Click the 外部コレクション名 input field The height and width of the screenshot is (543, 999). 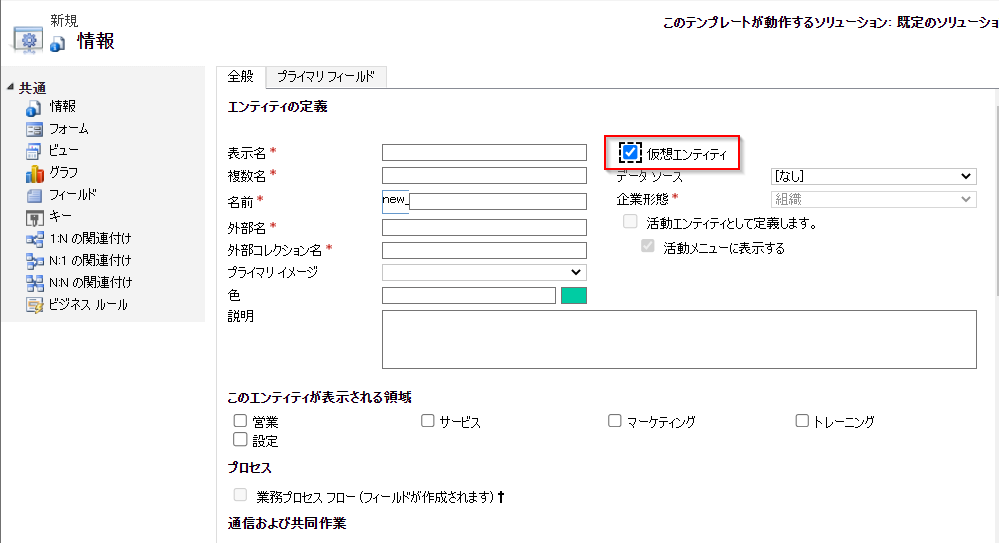[x=484, y=250]
